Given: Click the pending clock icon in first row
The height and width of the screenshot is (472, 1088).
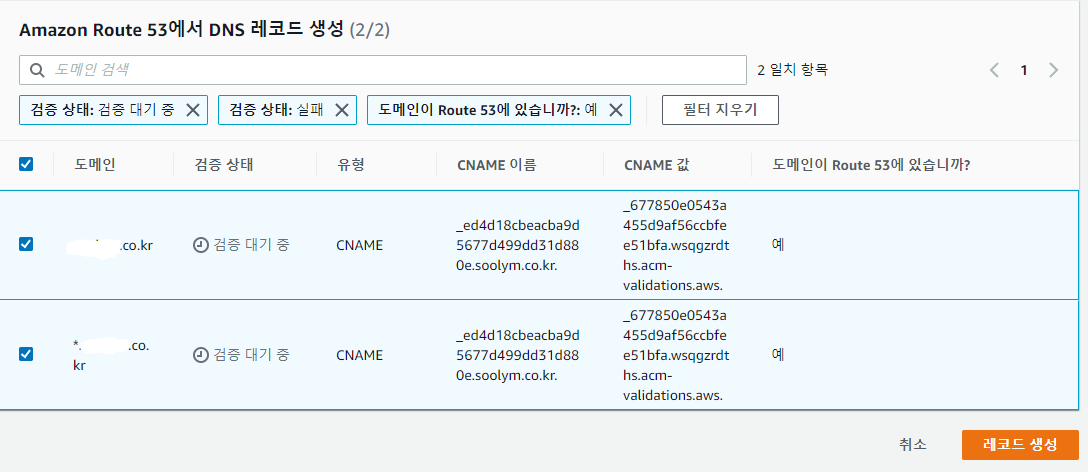Looking at the screenshot, I should tap(200, 245).
